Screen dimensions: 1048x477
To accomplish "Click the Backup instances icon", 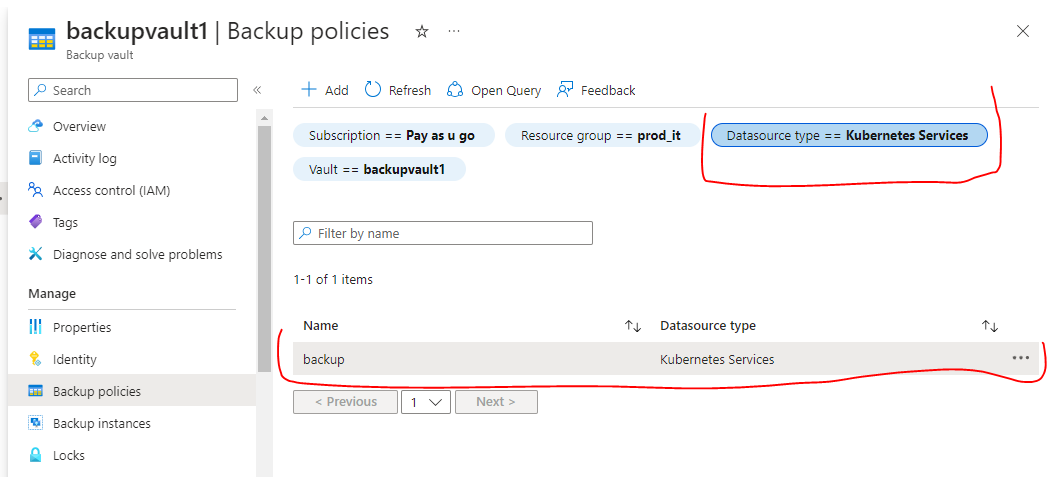I will click(x=35, y=424).
